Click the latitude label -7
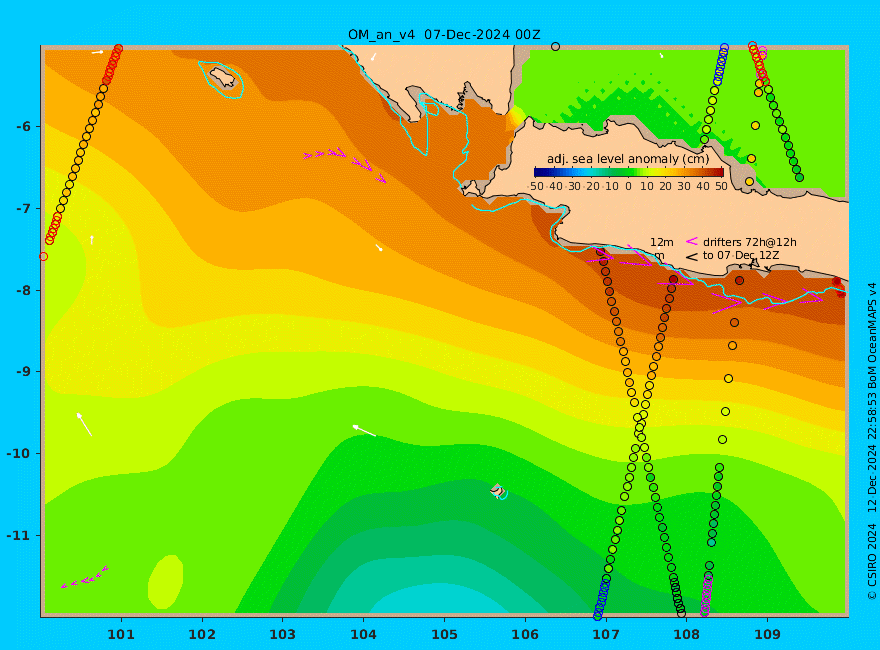 24,208
